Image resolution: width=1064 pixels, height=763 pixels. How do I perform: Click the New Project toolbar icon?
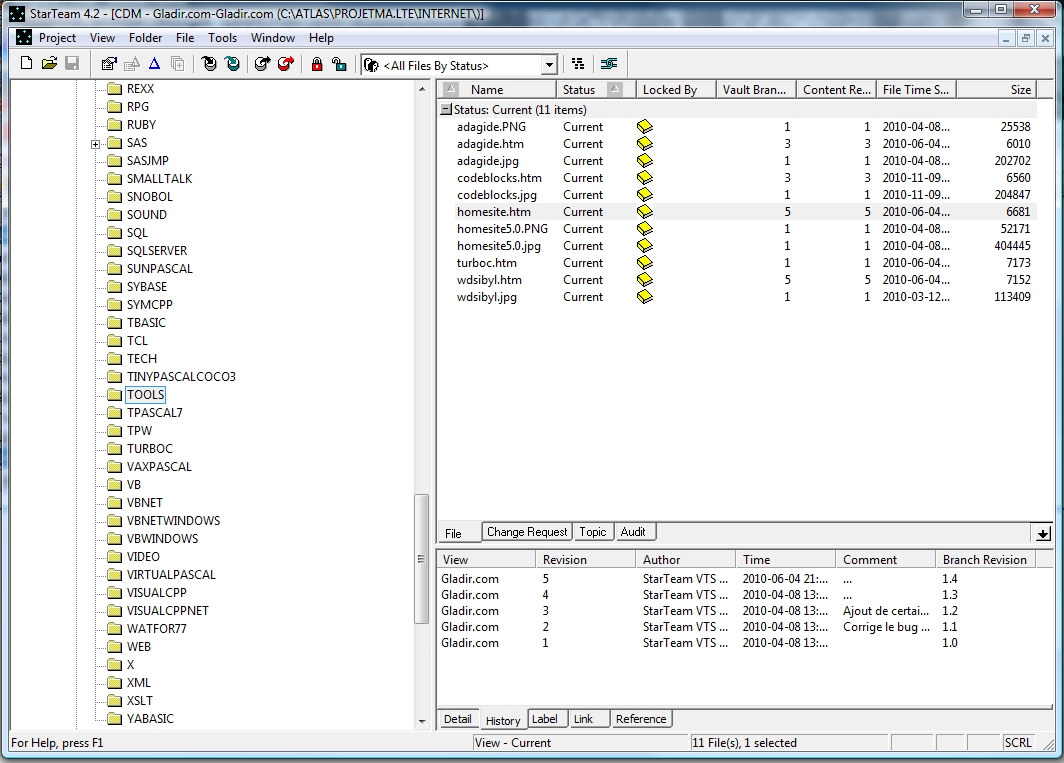(x=27, y=64)
